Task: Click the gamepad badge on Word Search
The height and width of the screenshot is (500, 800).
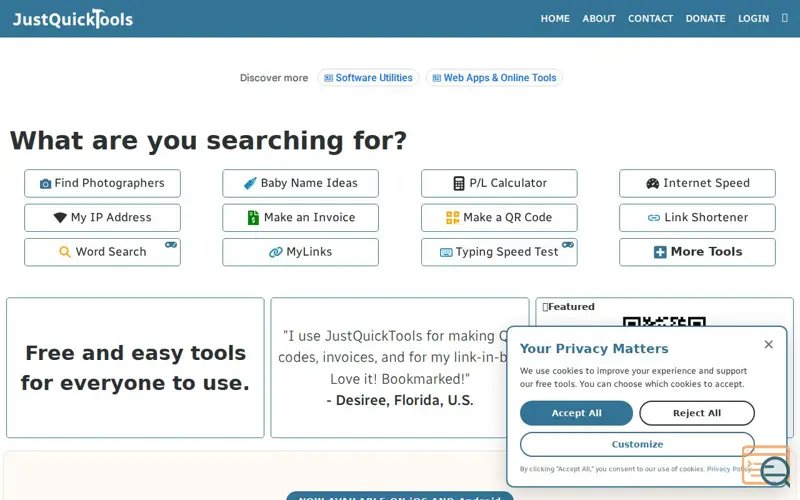Action: [171, 245]
